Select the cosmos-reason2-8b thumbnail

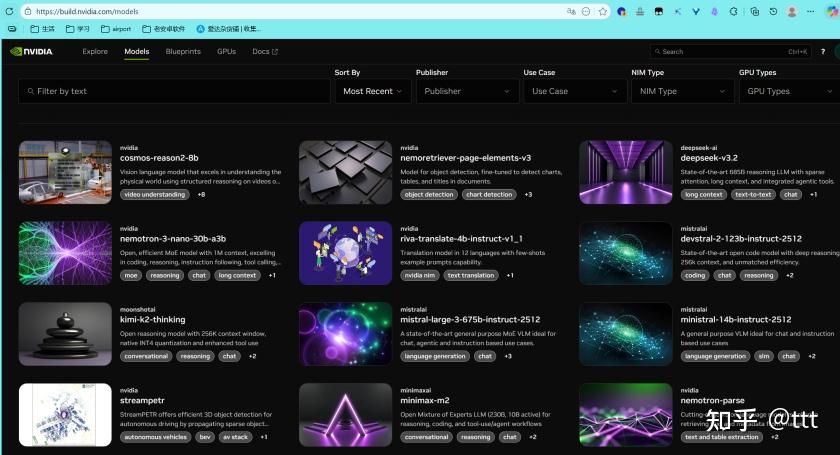click(65, 172)
